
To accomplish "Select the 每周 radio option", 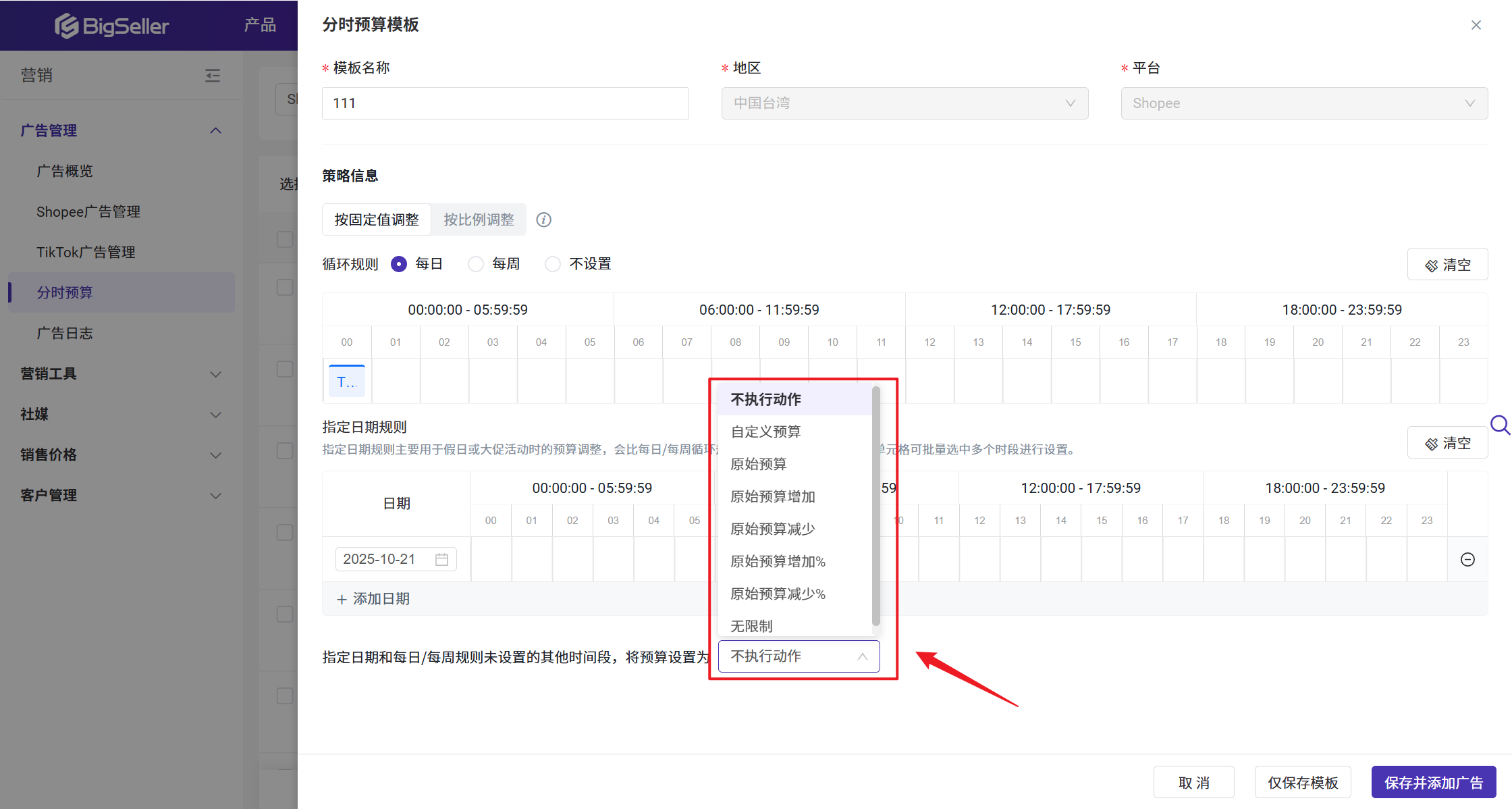I will click(x=476, y=264).
